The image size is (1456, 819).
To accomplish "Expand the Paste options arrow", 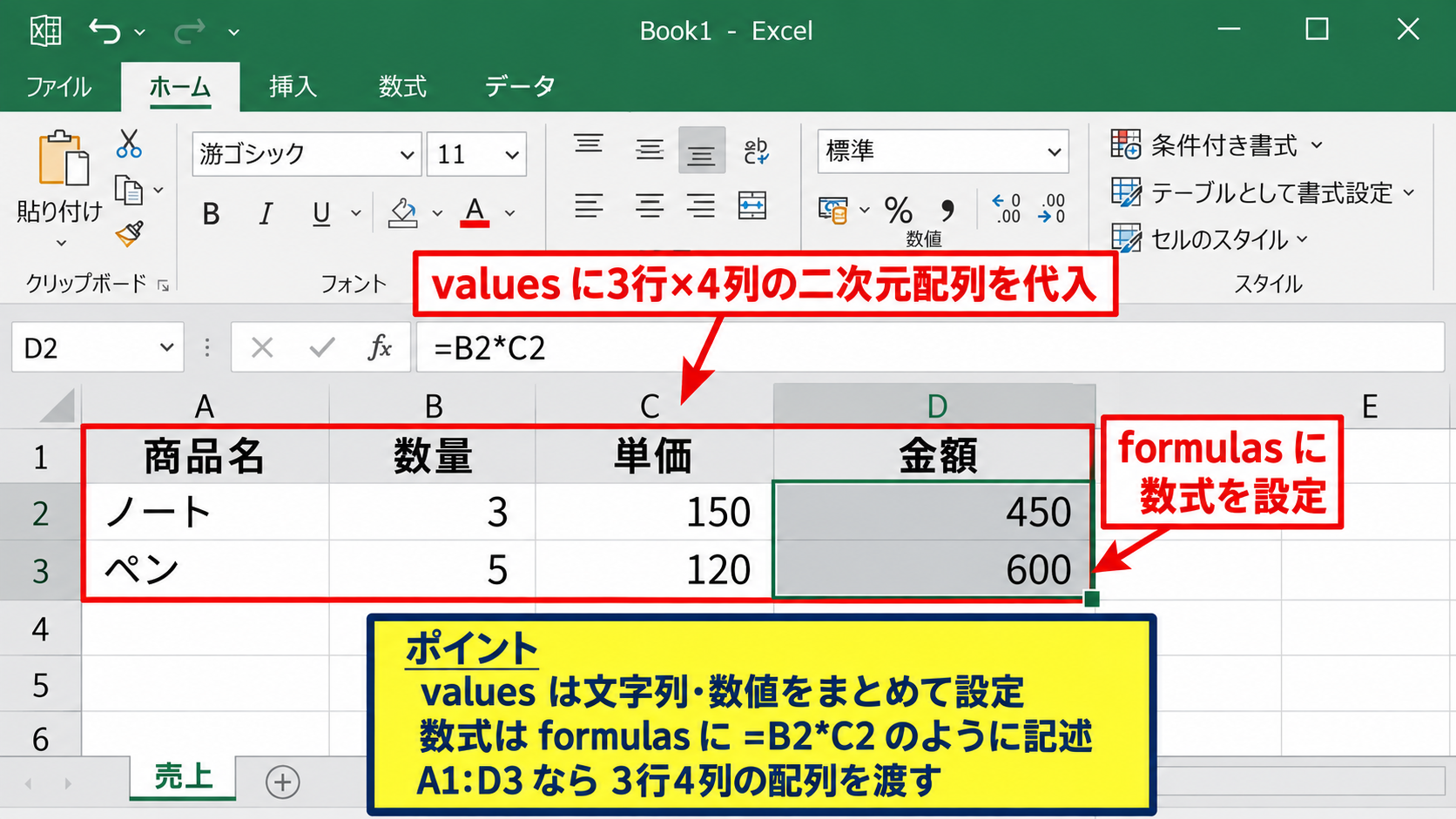I will 60,242.
